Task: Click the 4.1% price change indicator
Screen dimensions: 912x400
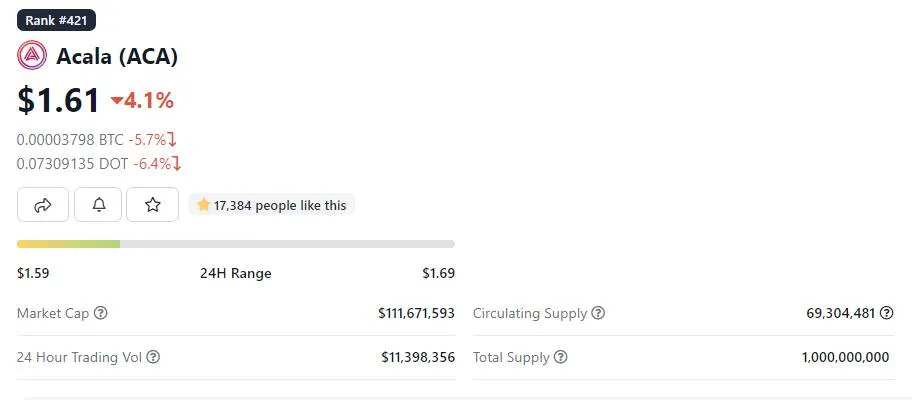Action: click(x=142, y=101)
